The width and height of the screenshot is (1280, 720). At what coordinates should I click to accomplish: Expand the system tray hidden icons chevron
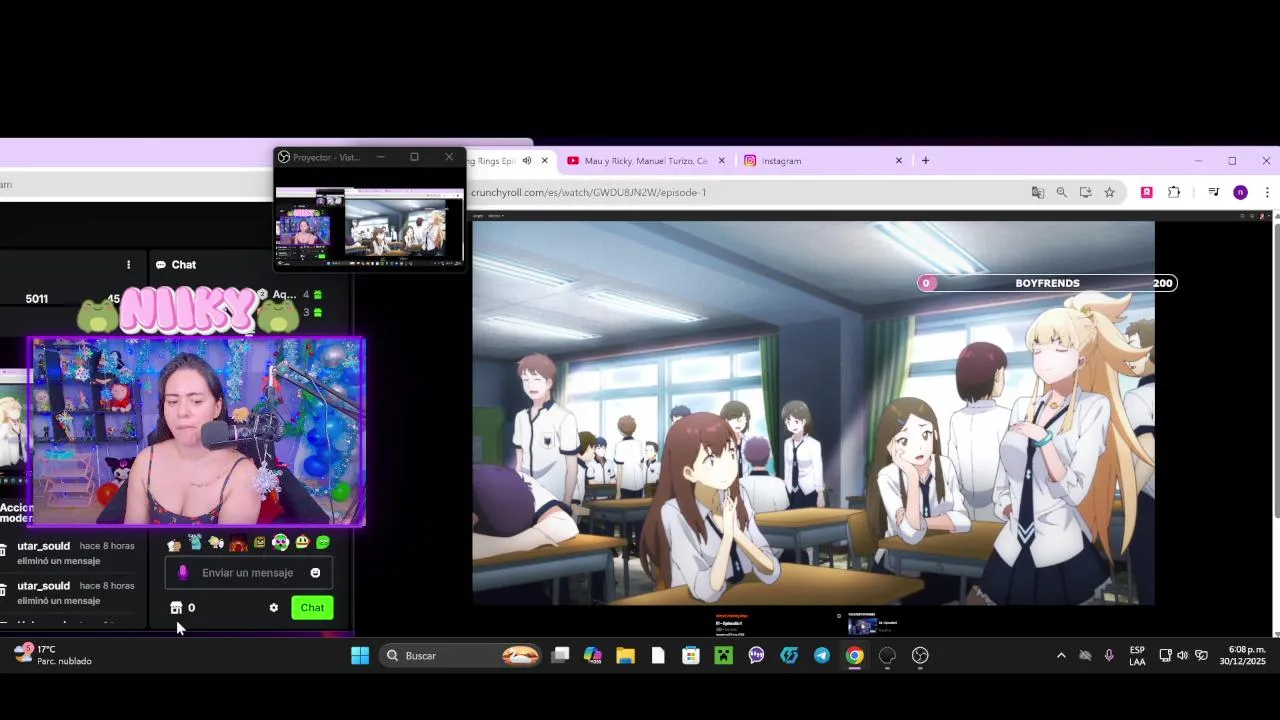(1061, 656)
